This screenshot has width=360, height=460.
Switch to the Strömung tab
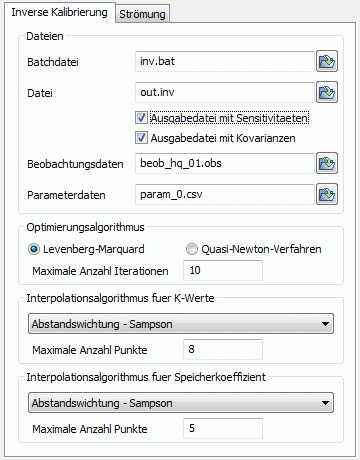142,14
